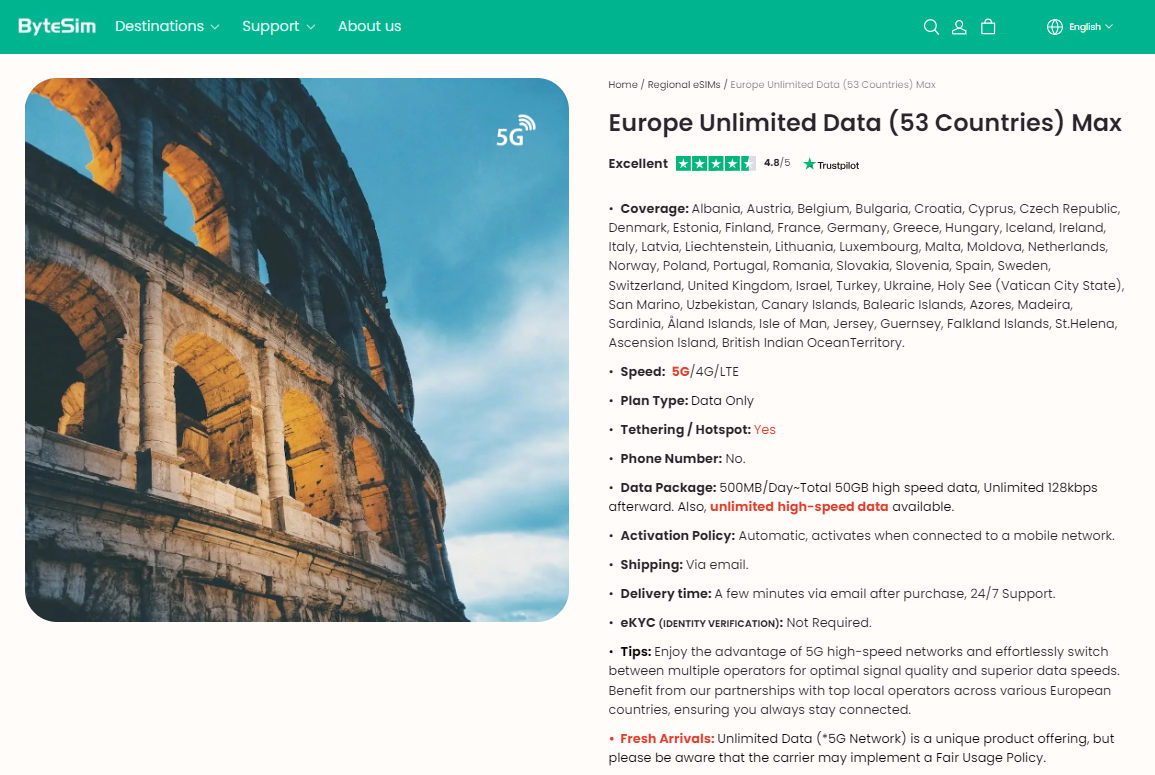The width and height of the screenshot is (1155, 775).
Task: Click the Excellent rating label
Action: tap(638, 163)
